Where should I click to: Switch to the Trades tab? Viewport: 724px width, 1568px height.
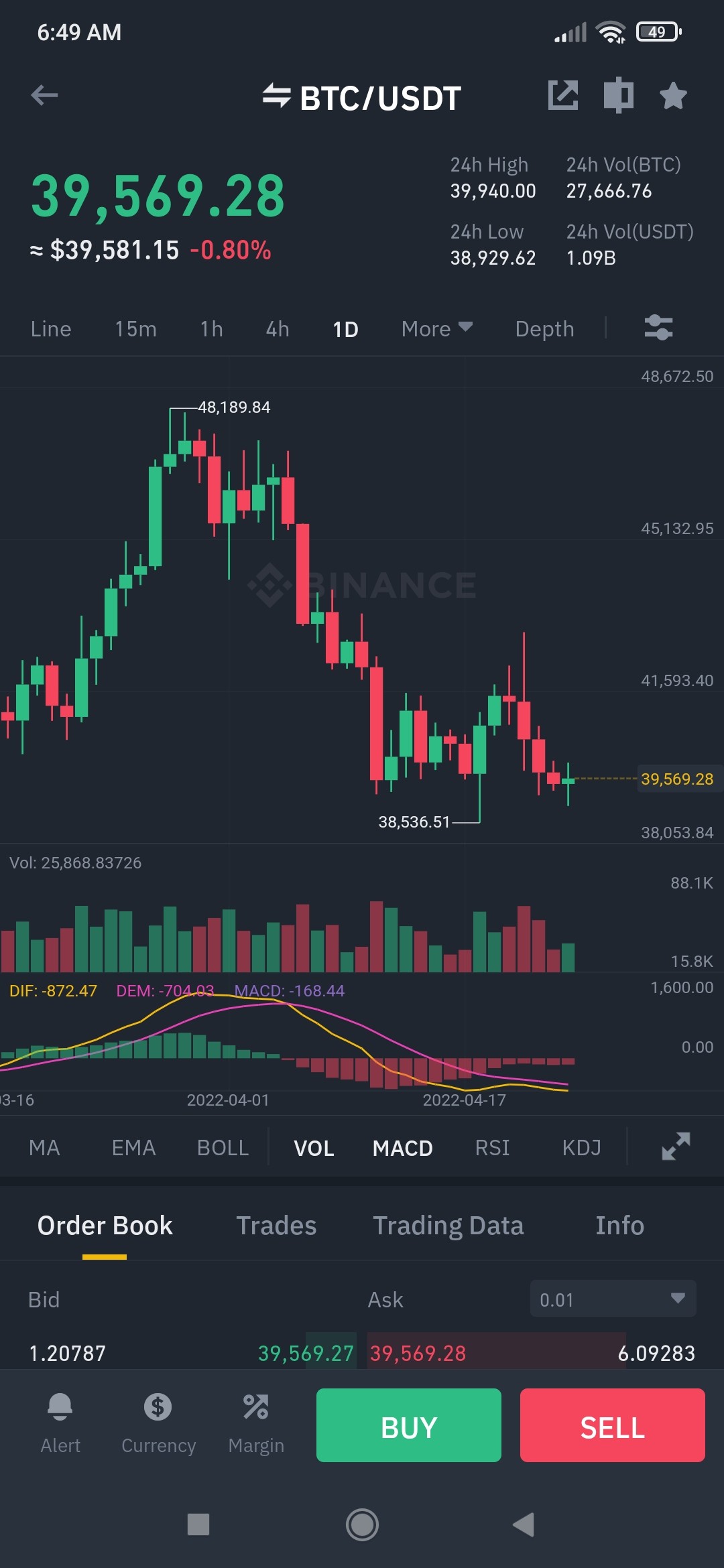coord(276,1226)
